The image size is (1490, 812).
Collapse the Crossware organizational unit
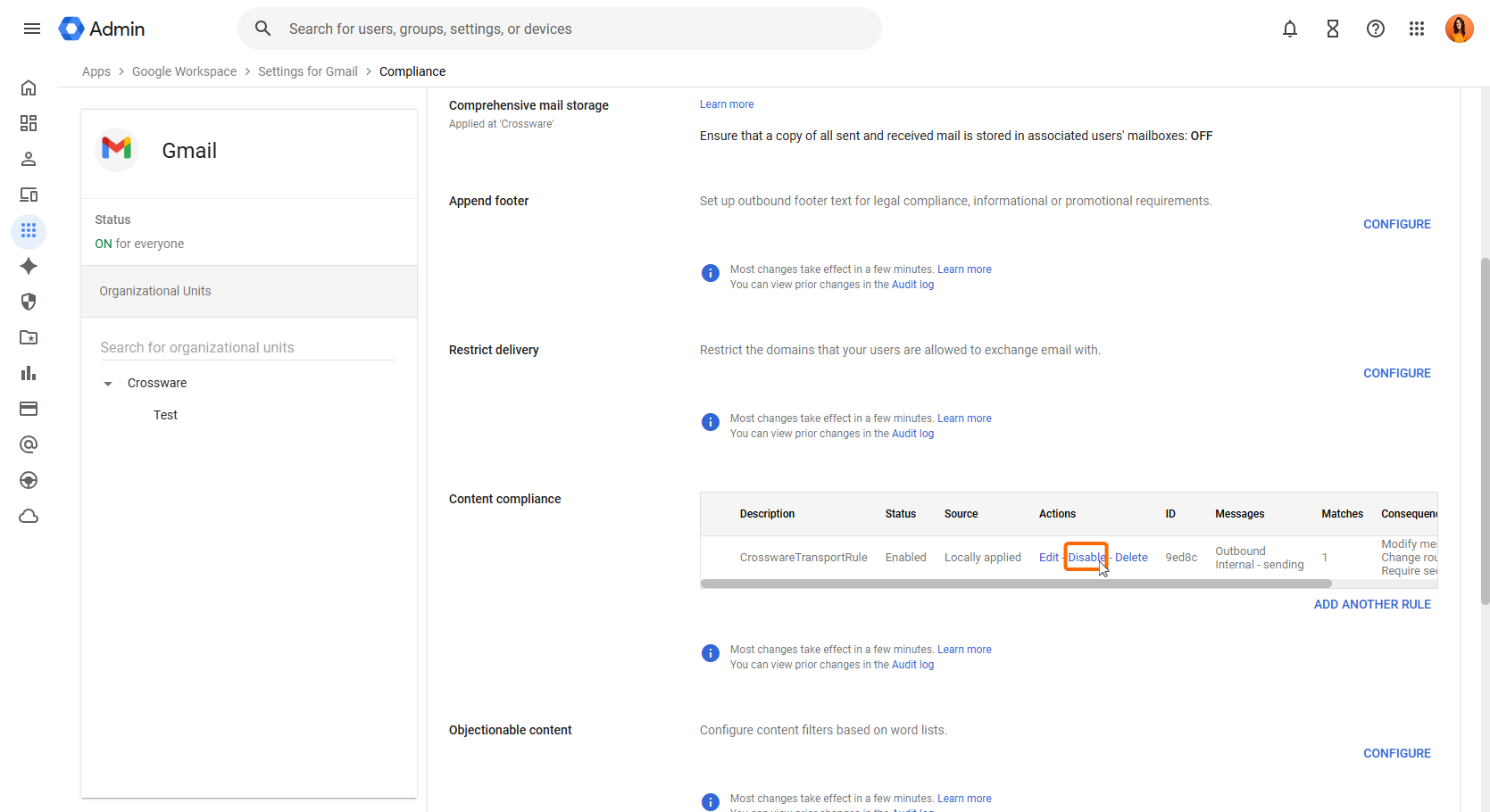tap(108, 384)
